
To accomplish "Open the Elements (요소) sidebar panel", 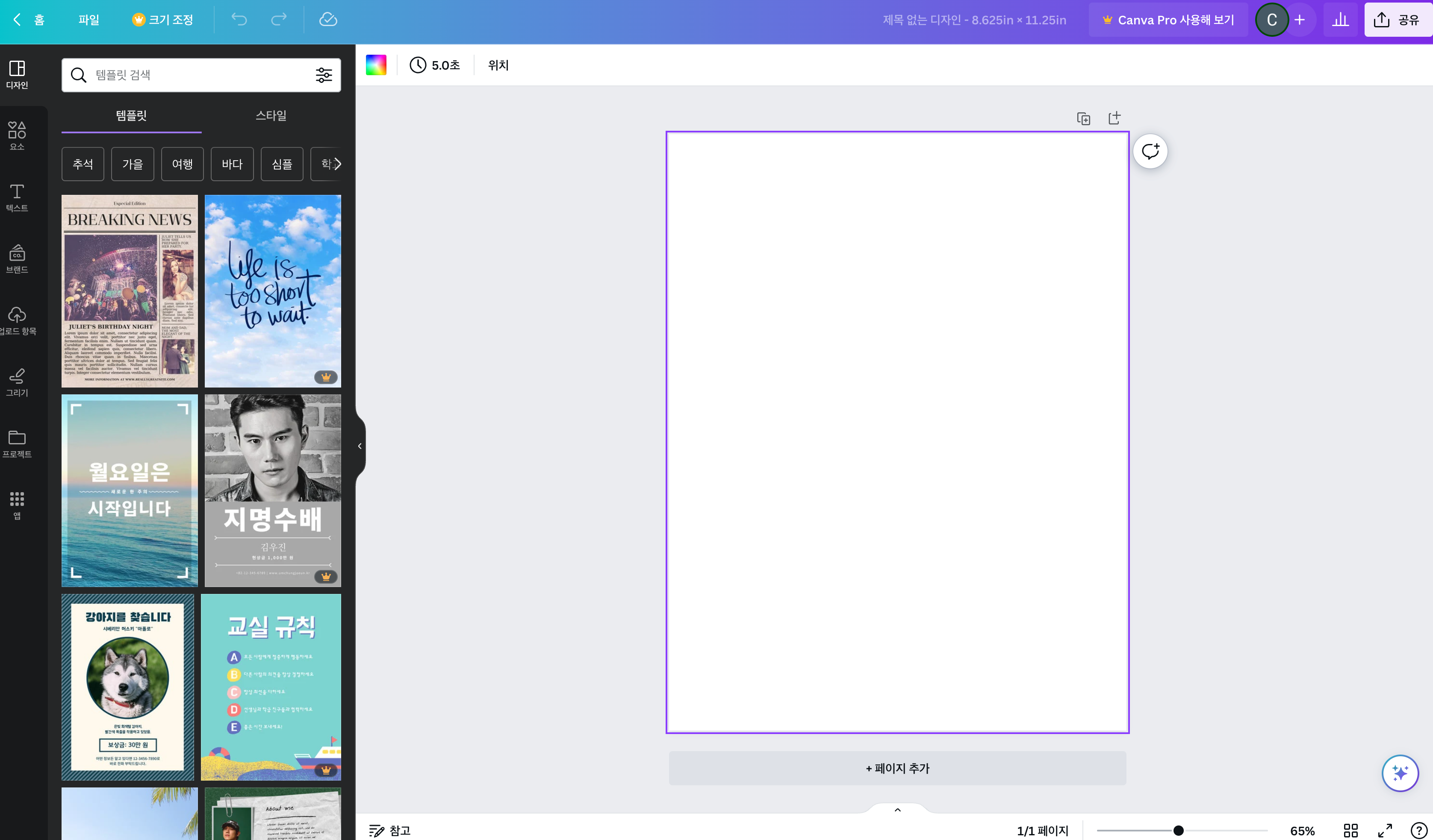I will (17, 135).
